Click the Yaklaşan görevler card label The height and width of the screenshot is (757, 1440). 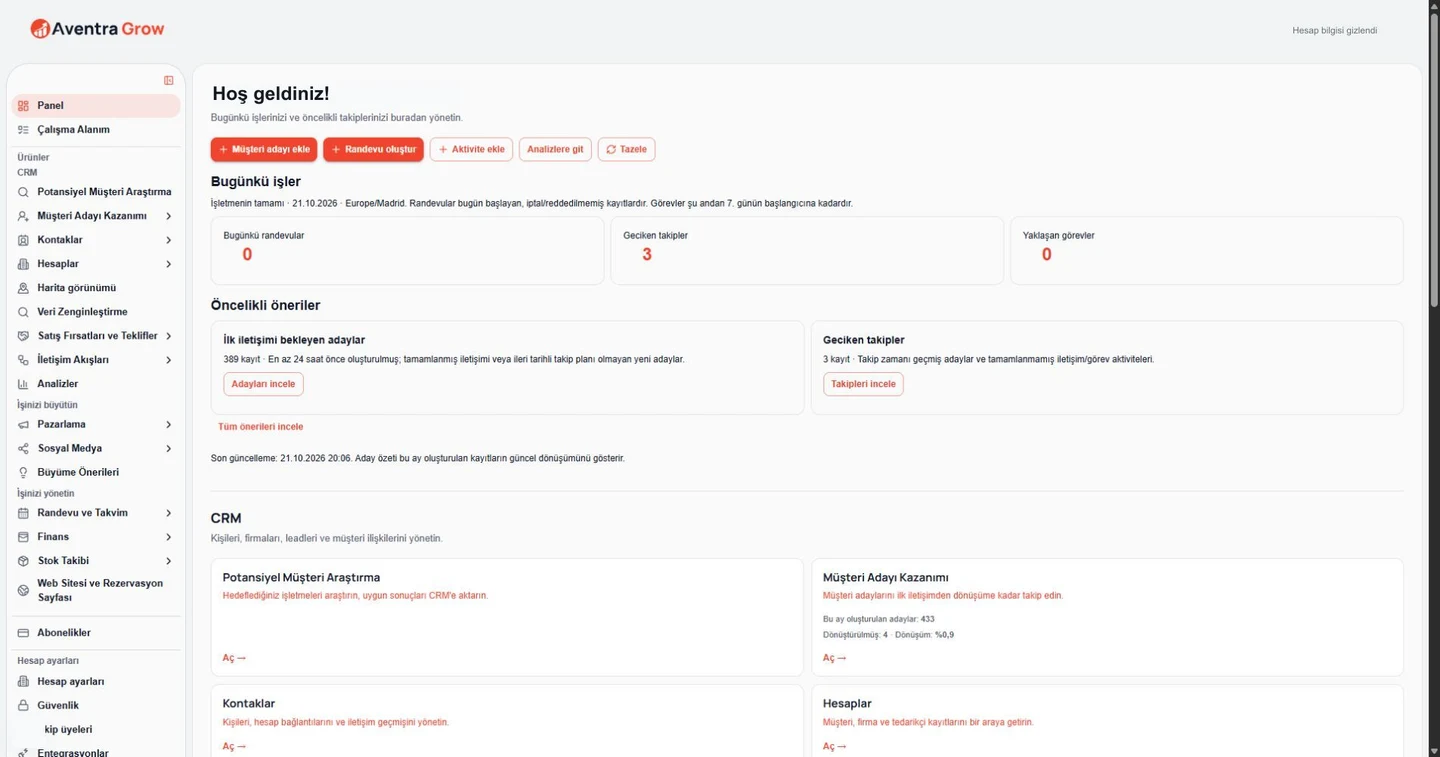tap(1058, 236)
